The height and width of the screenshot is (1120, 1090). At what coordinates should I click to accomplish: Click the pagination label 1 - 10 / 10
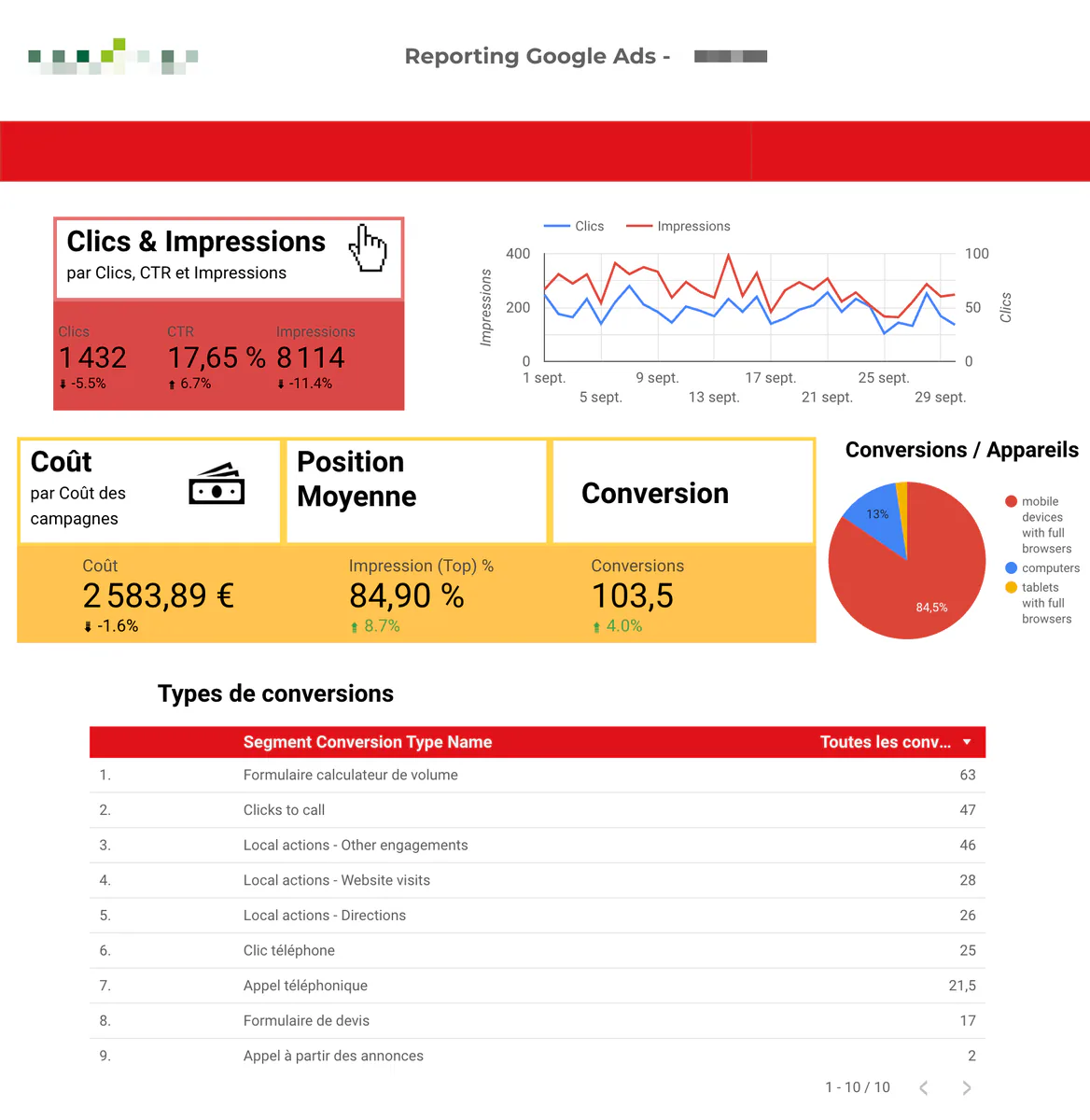[858, 1087]
